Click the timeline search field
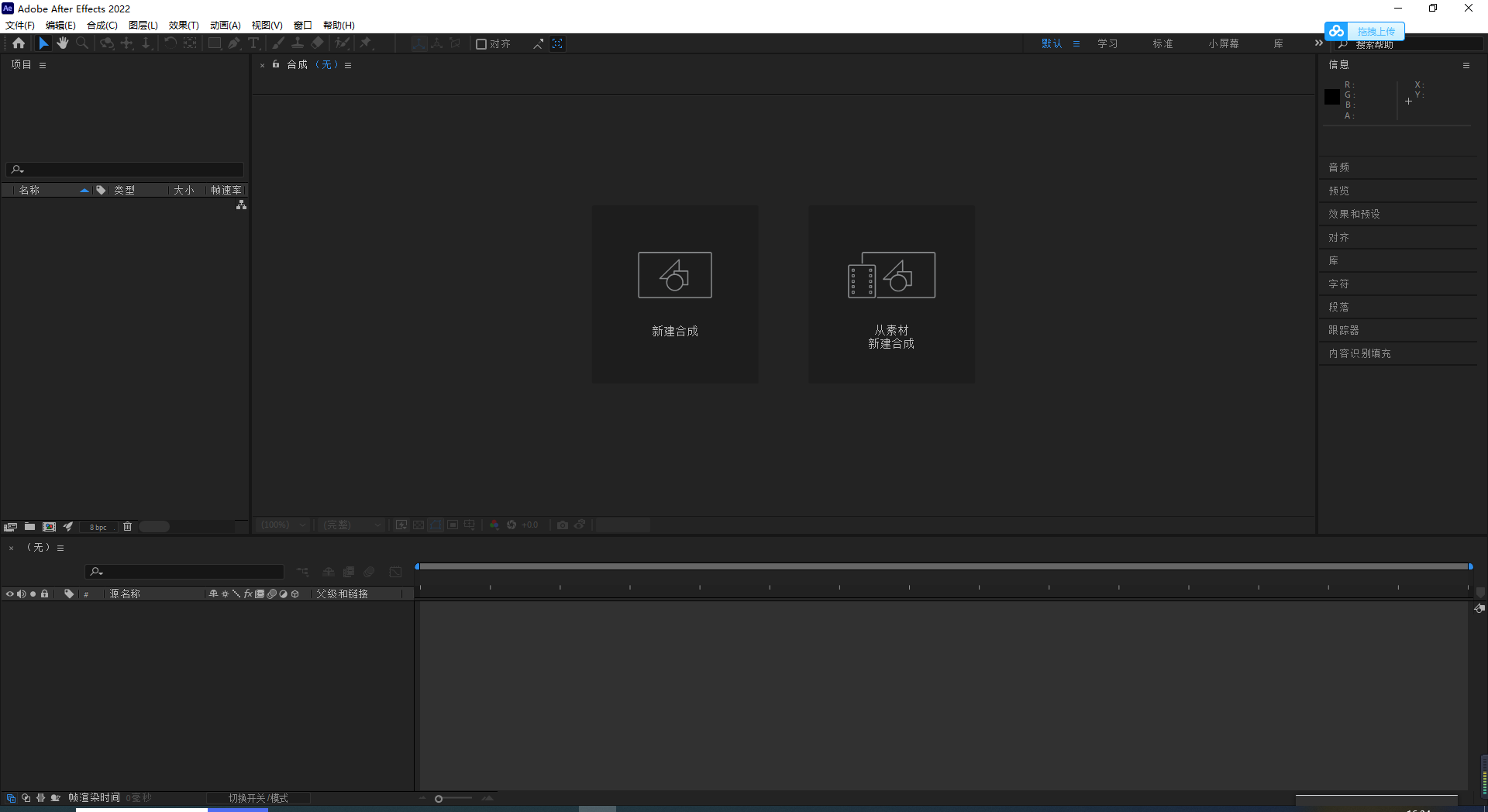Image resolution: width=1488 pixels, height=812 pixels. (x=184, y=572)
